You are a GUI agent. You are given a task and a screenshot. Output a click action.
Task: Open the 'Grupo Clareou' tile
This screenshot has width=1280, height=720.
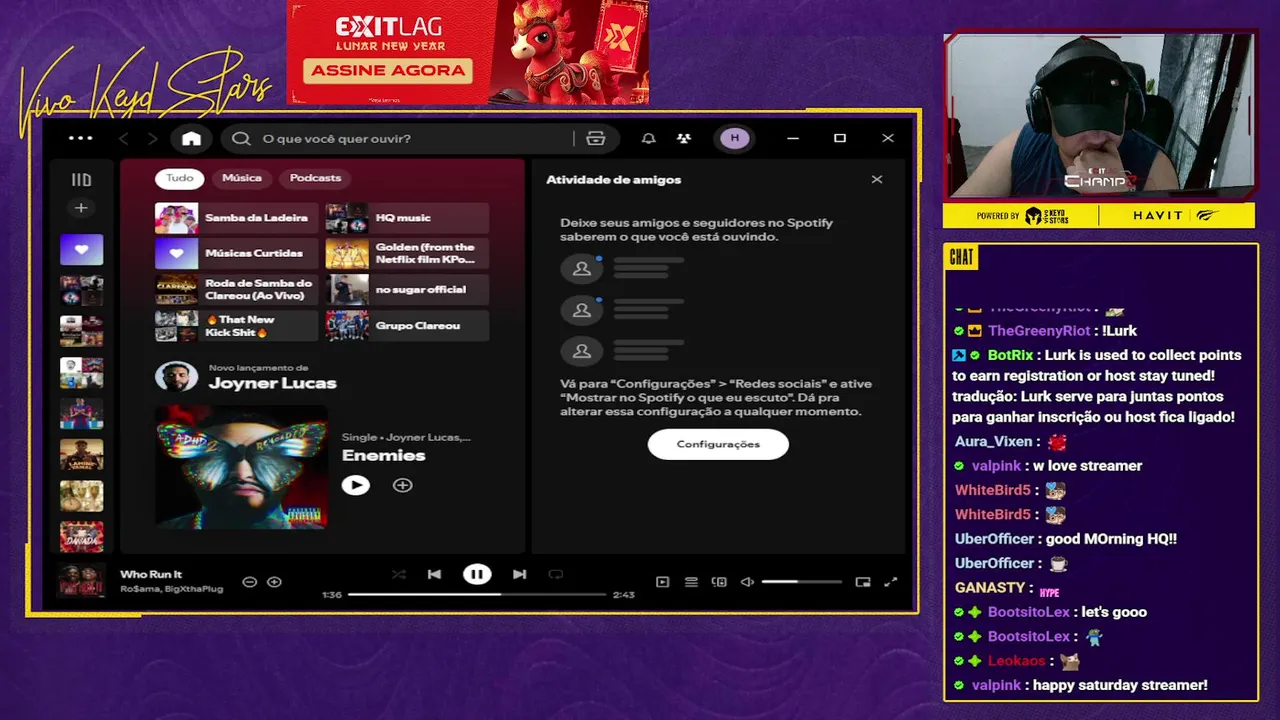click(x=407, y=326)
